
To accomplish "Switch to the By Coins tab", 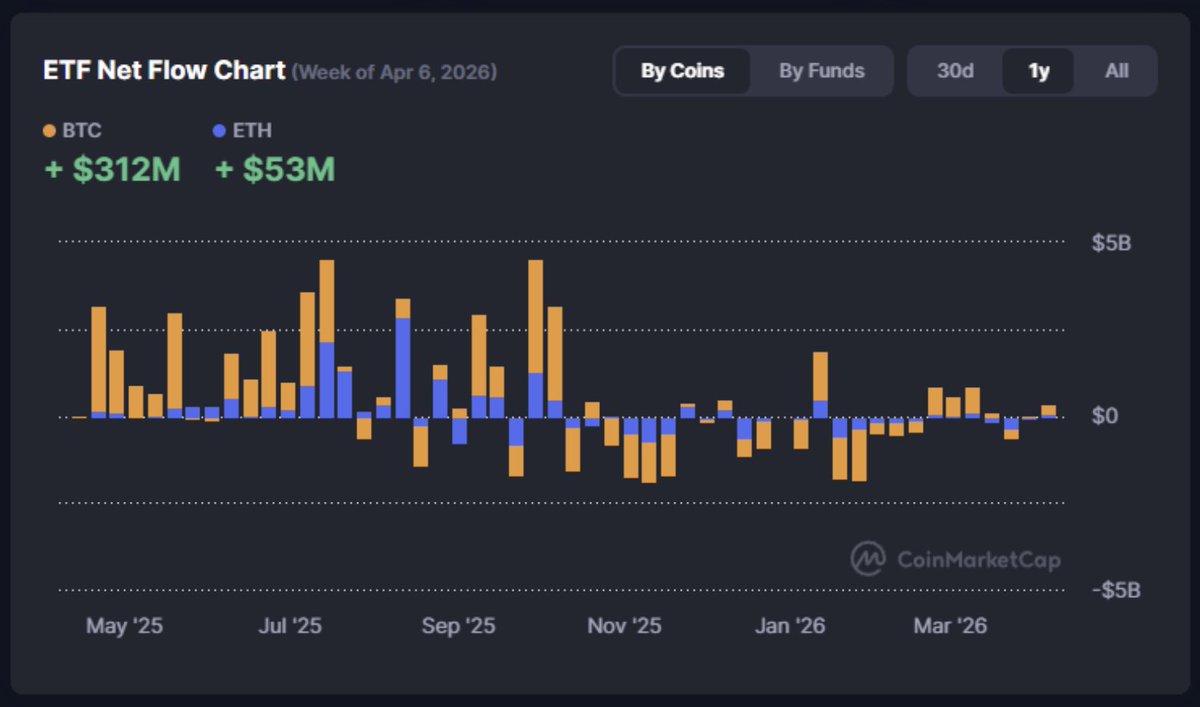I will pyautogui.click(x=682, y=71).
